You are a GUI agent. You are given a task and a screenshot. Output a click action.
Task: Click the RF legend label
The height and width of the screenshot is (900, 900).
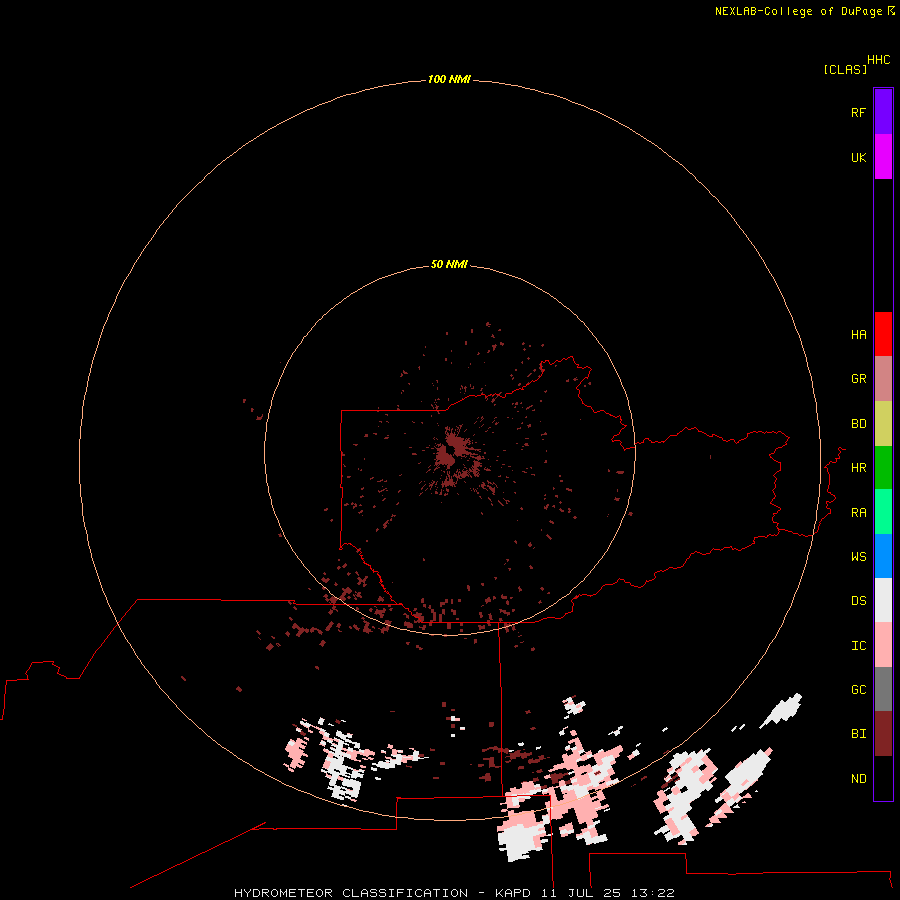tap(858, 112)
